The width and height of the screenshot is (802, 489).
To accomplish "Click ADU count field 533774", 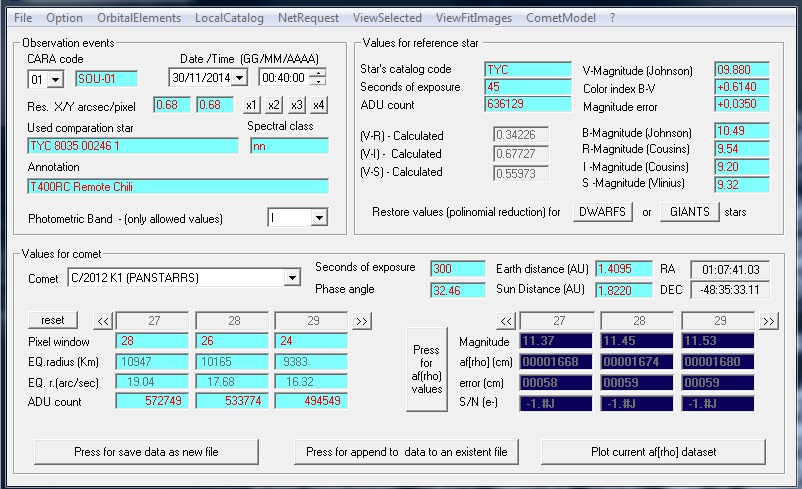I will coord(232,401).
